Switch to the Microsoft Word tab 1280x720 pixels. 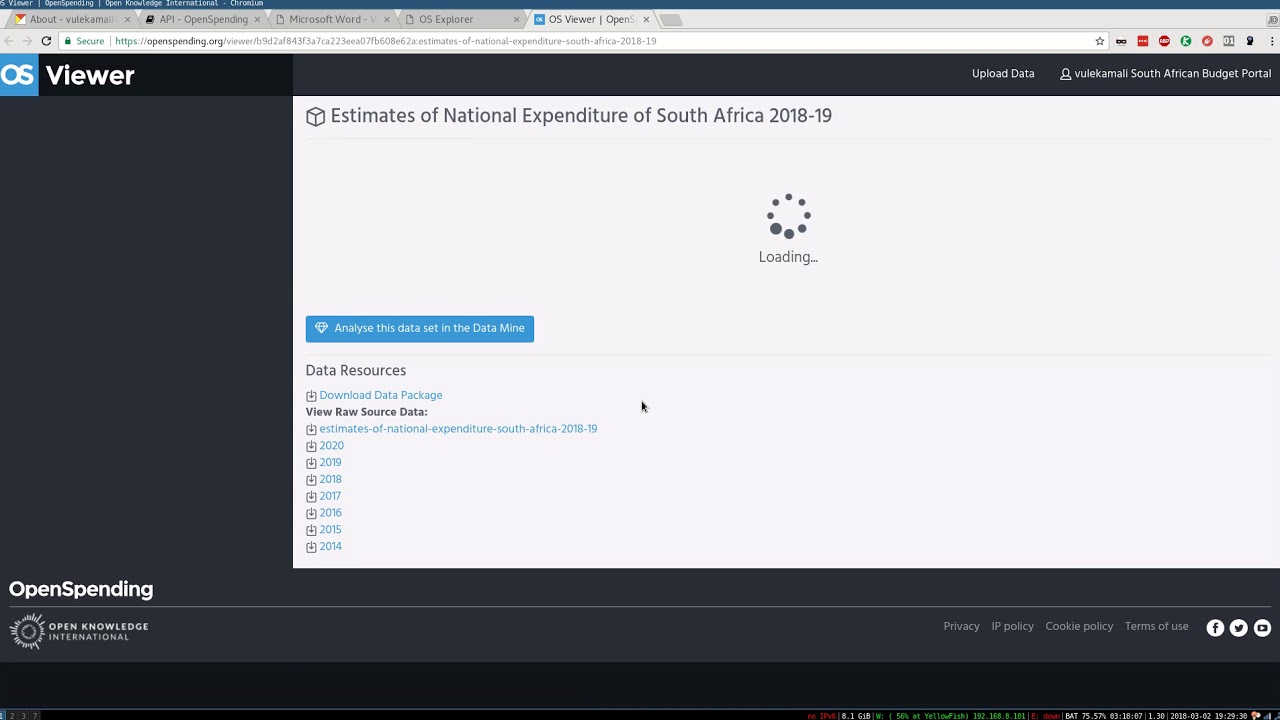[333, 19]
